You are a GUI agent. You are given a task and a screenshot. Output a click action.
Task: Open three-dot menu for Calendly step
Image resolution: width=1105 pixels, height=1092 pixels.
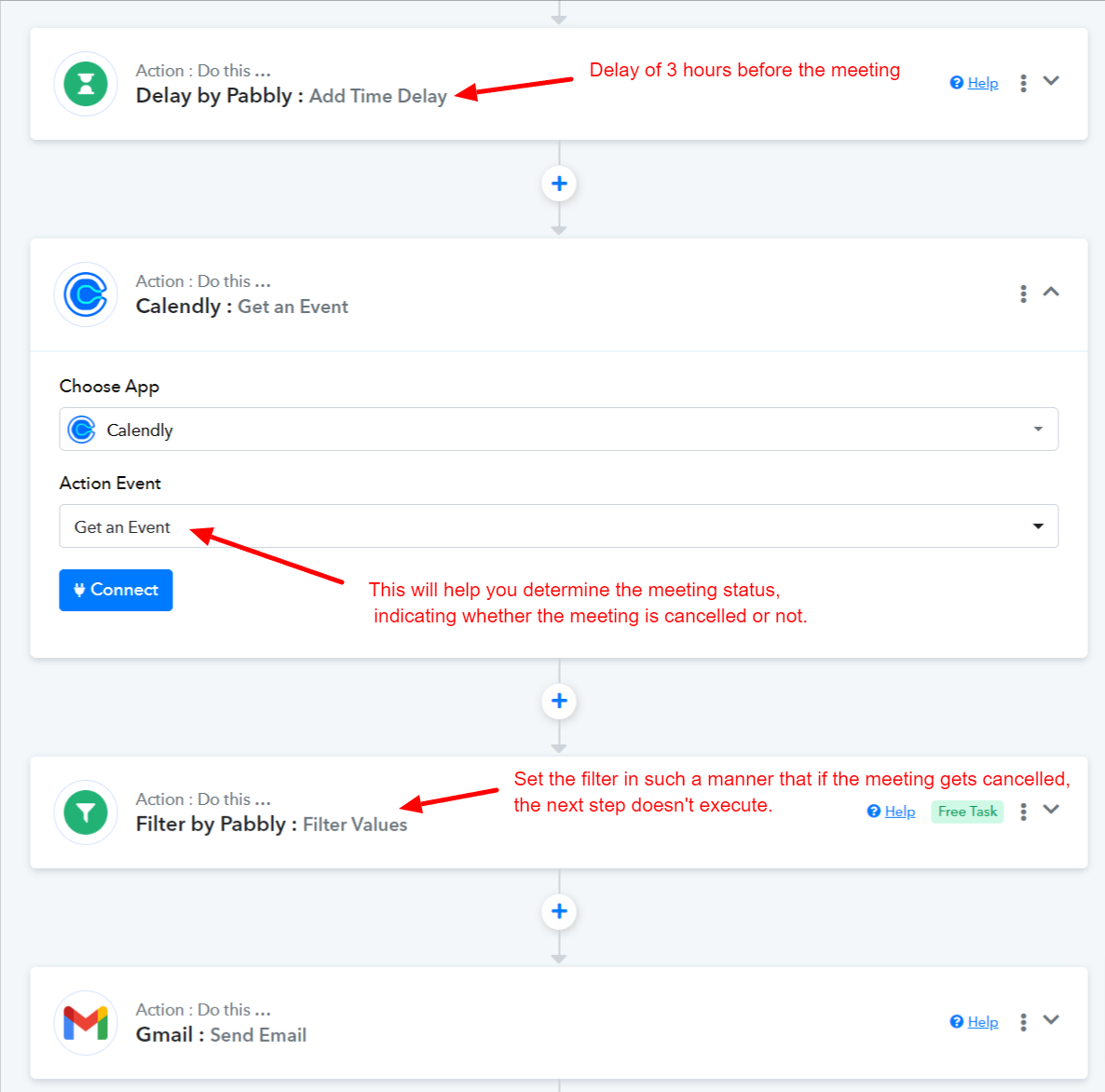click(x=1023, y=294)
